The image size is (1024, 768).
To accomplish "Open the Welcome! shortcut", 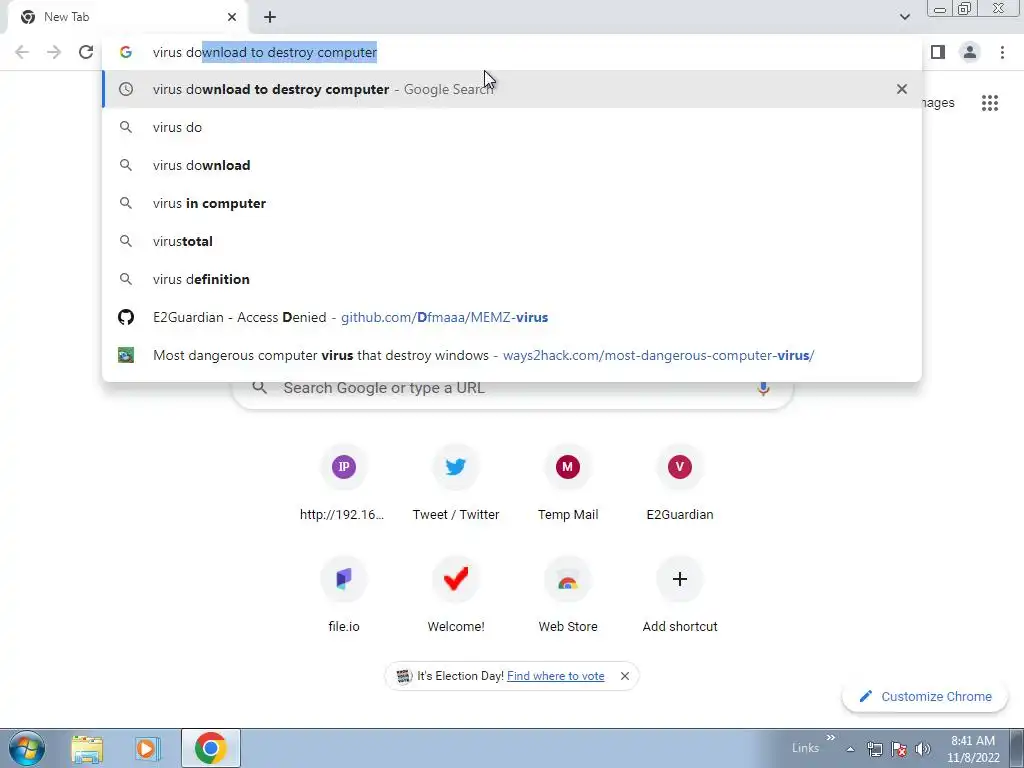I will [456, 596].
